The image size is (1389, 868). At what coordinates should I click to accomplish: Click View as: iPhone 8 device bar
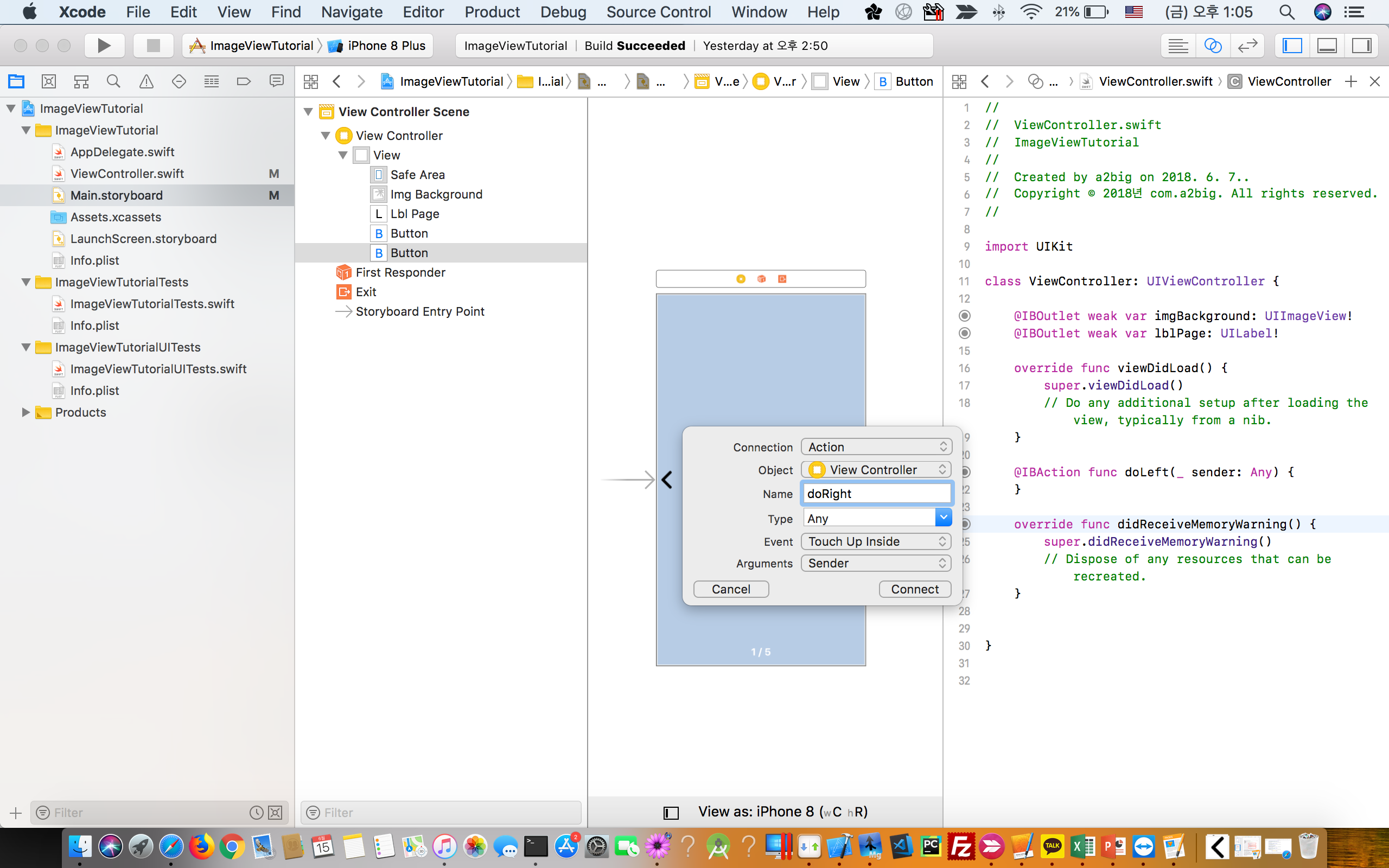(x=783, y=812)
